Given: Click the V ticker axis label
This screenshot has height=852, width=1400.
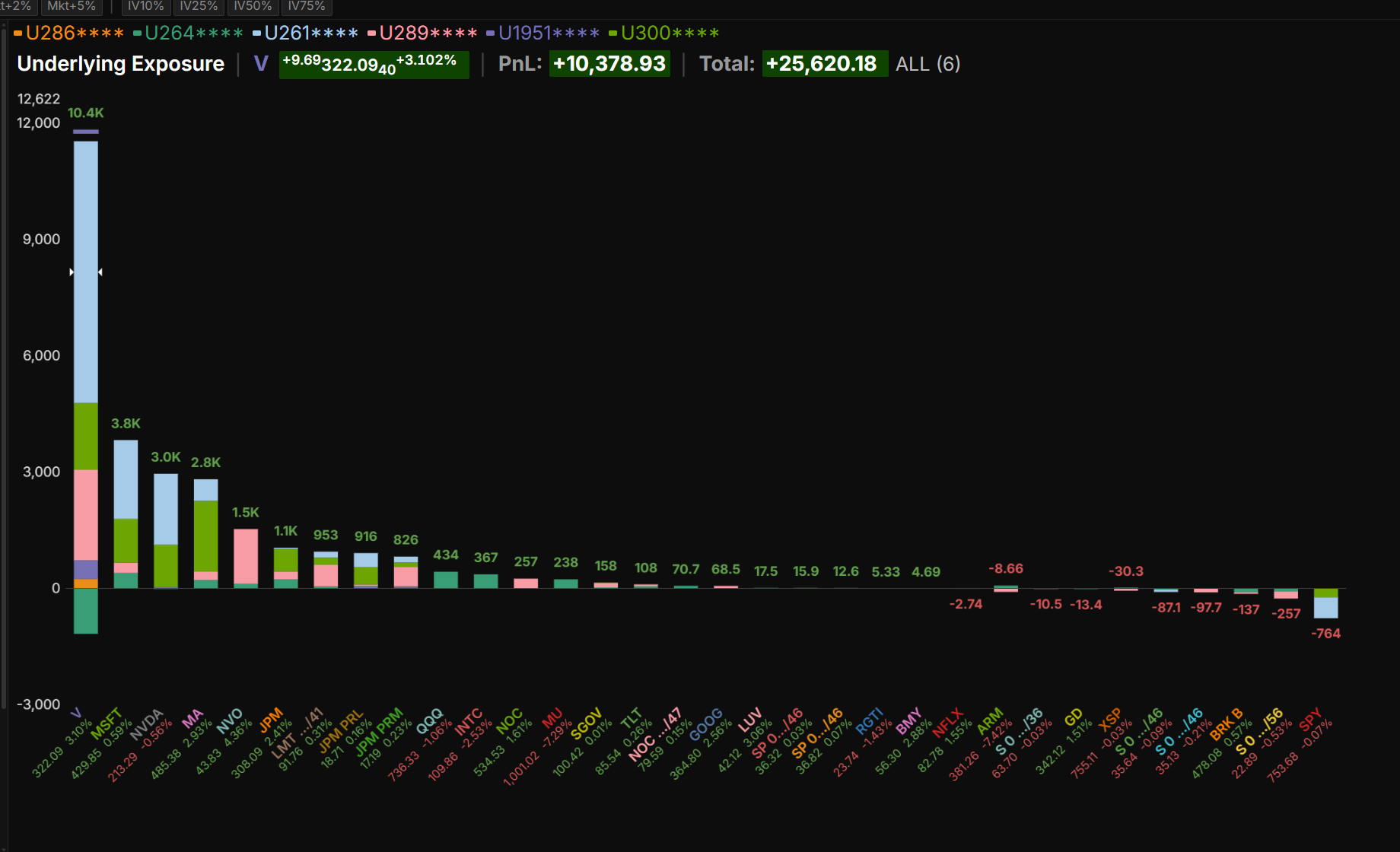Looking at the screenshot, I should [x=76, y=714].
